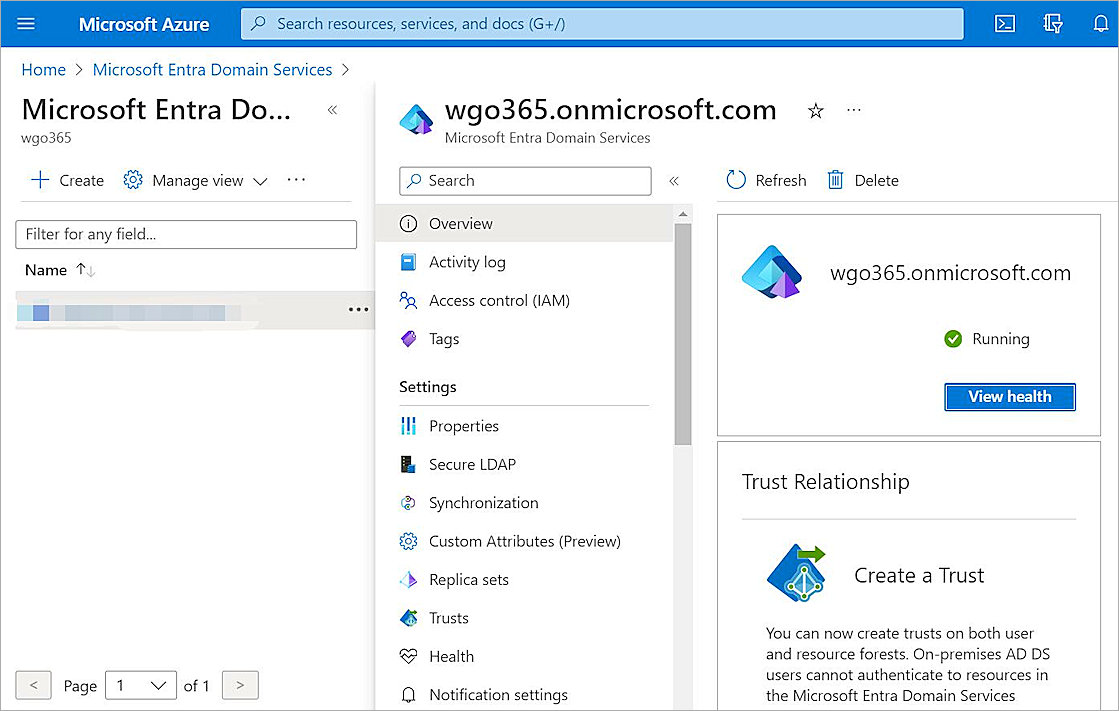Open Tags for the domain
The image size is (1119, 711).
(442, 338)
